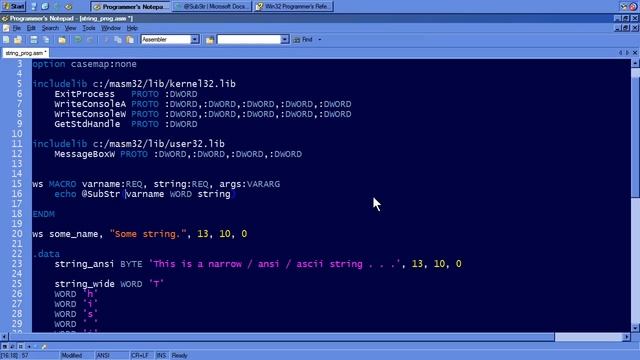The width and height of the screenshot is (640, 360).
Task: Switch to @SubStr Microsoft Docs taskbar button
Action: point(212,7)
